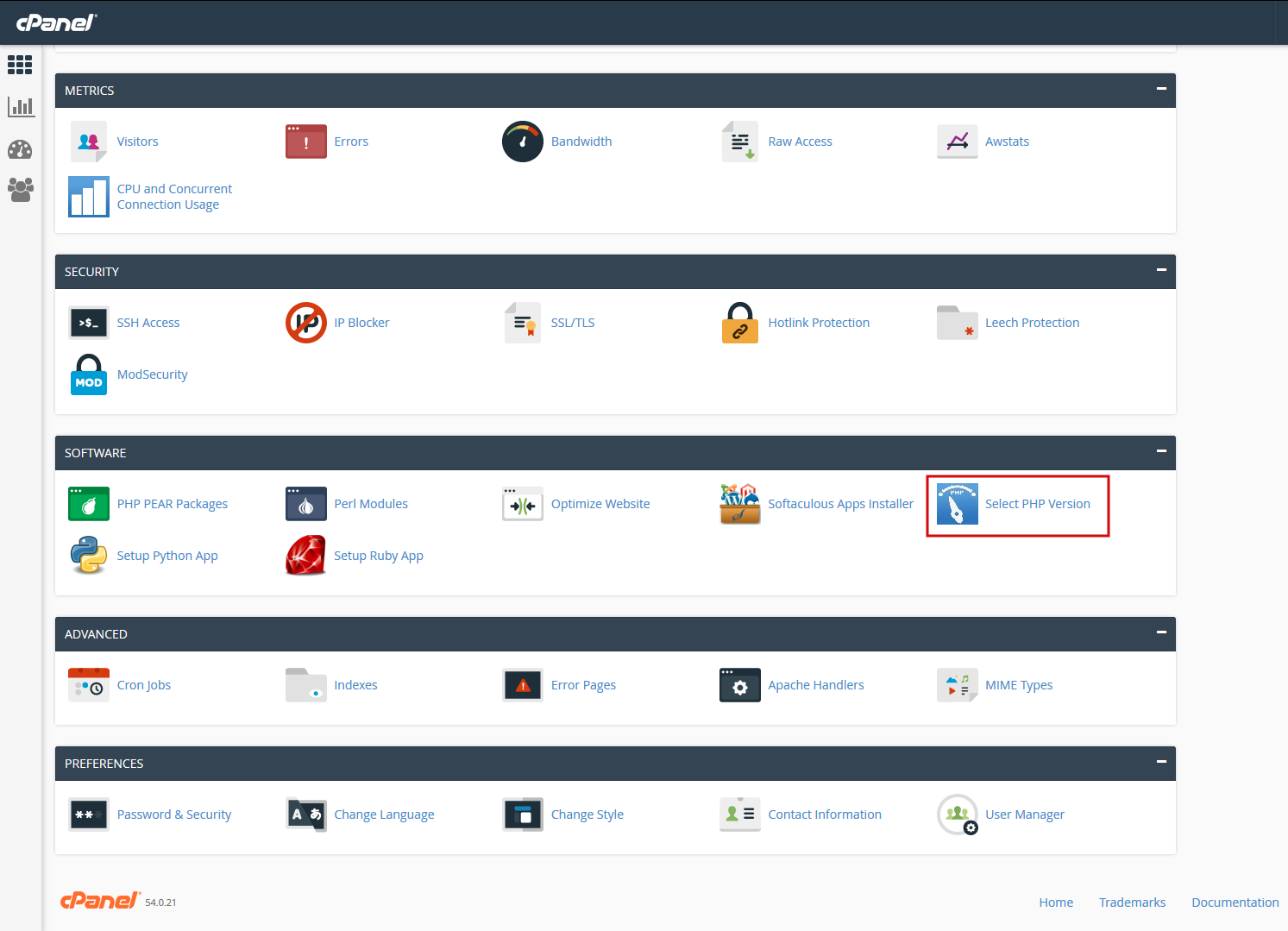Open the Awstats chart icon

coord(958,142)
